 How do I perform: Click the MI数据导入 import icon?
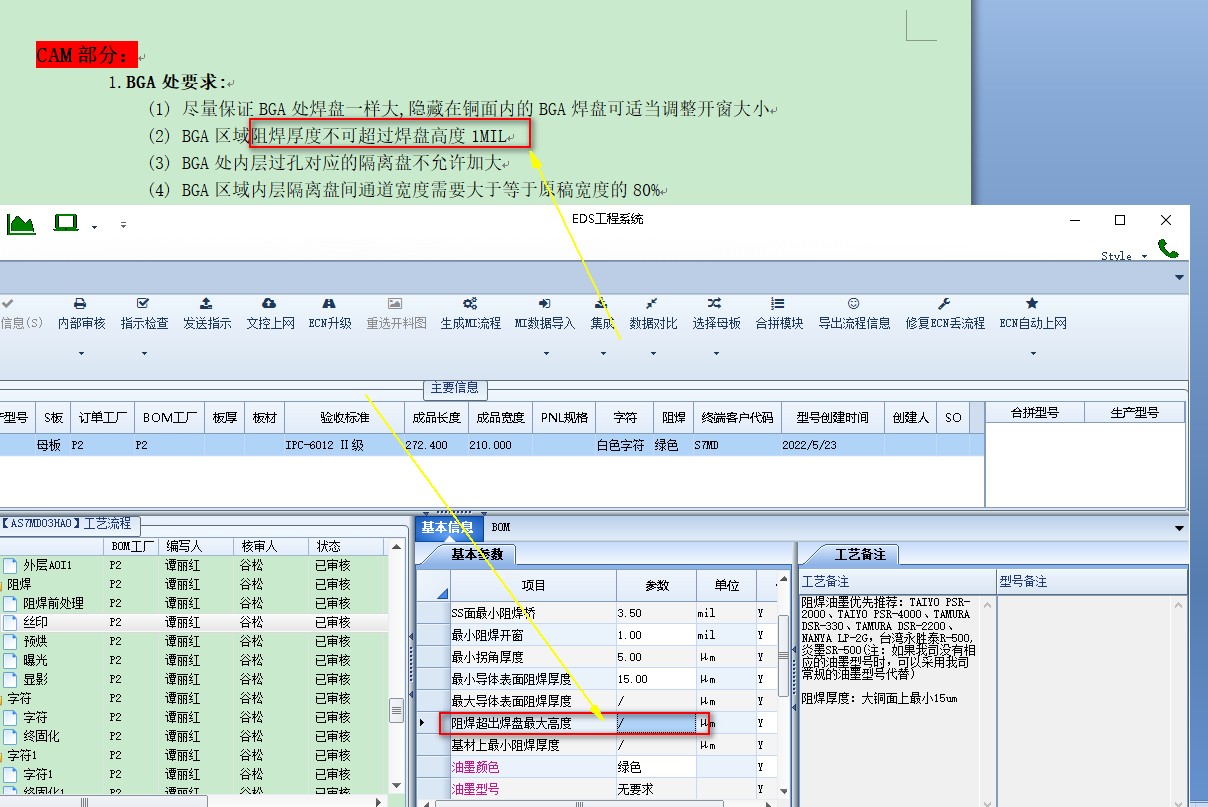pos(545,303)
